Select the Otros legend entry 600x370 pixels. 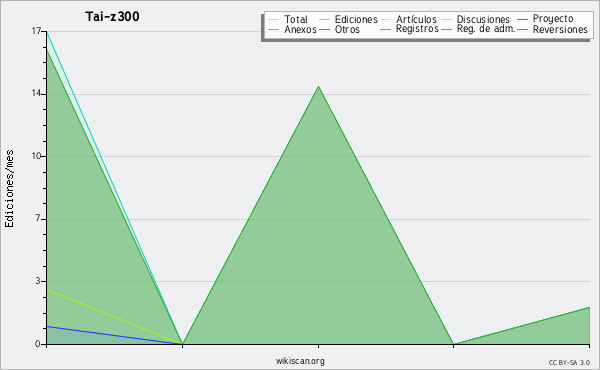(339, 29)
